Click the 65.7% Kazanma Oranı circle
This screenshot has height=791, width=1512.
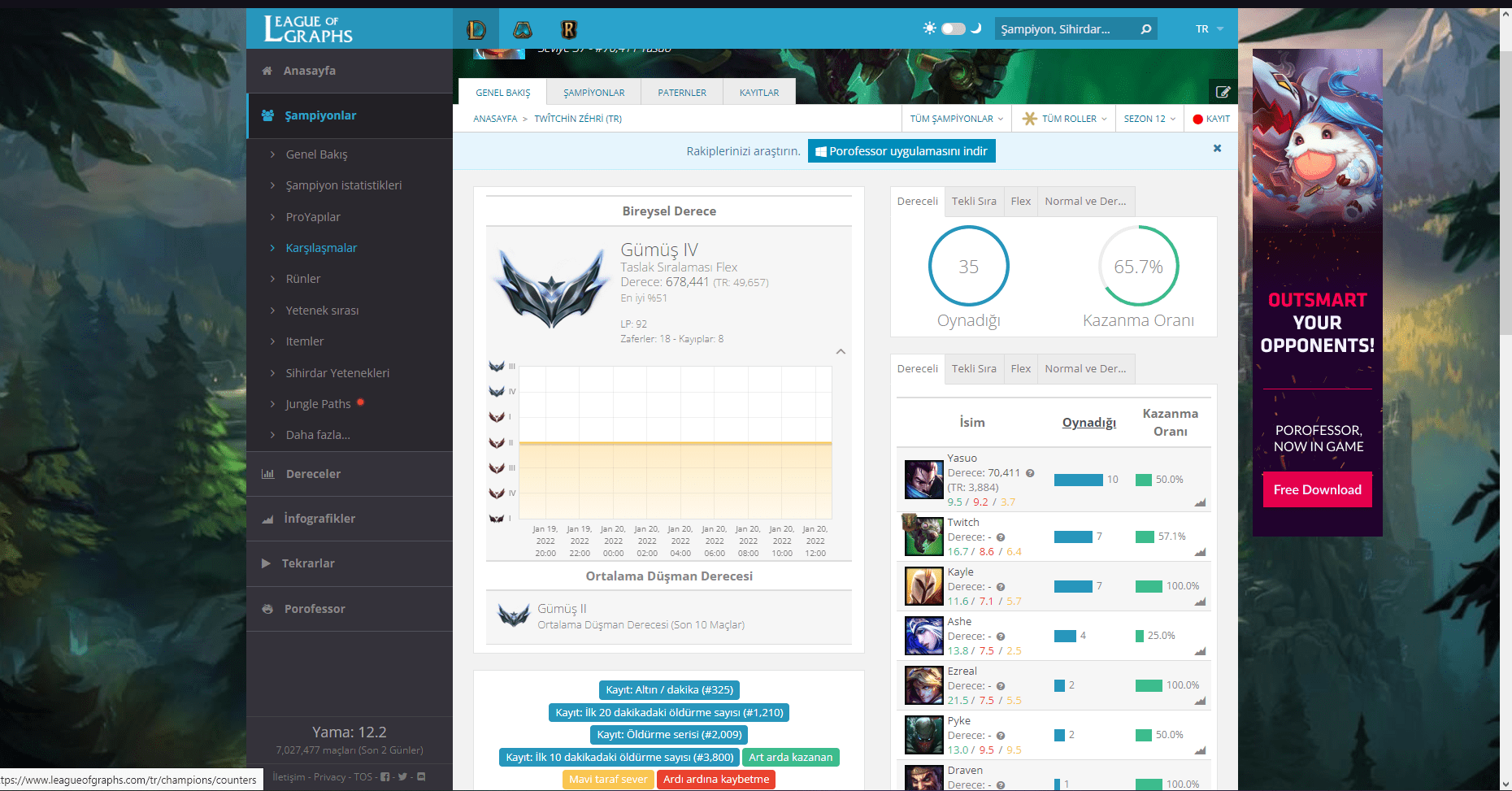[x=1138, y=266]
